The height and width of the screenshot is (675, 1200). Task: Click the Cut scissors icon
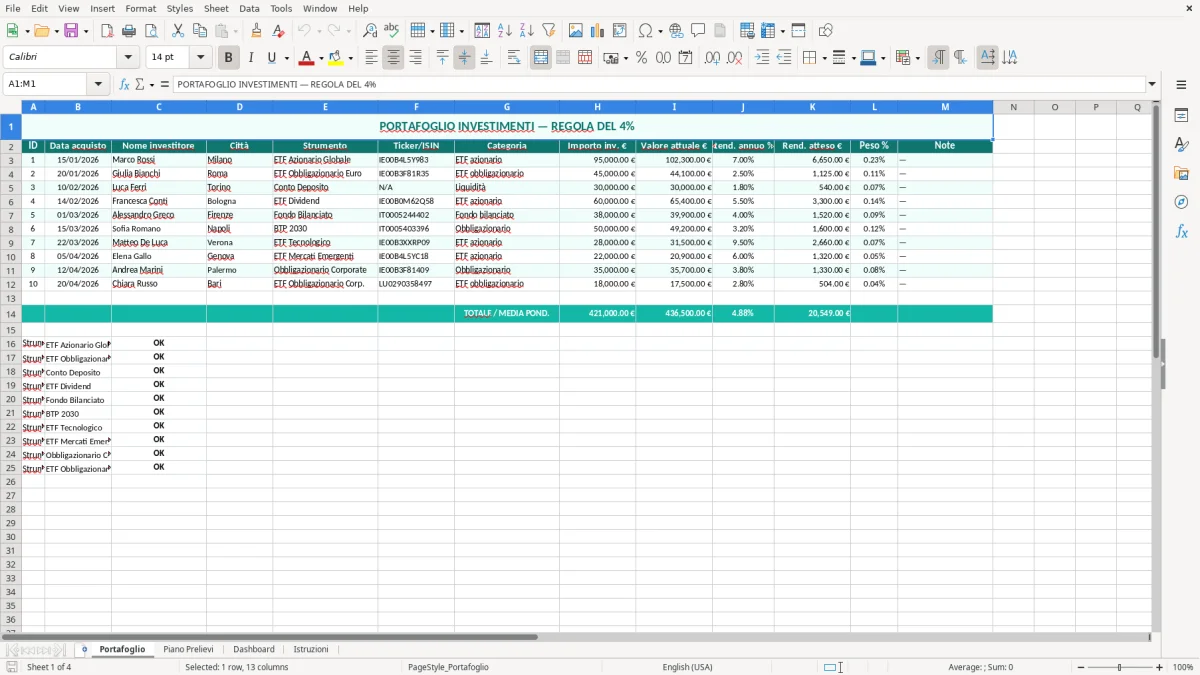[178, 31]
